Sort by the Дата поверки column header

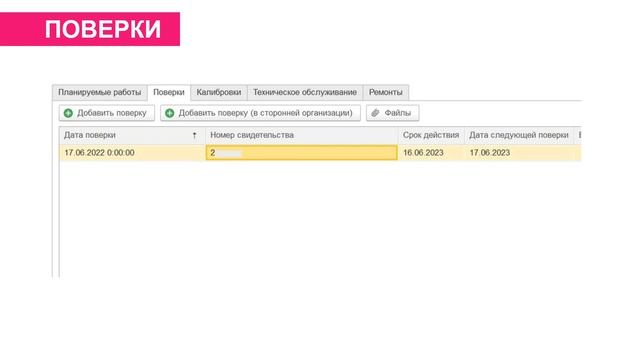click(x=132, y=135)
